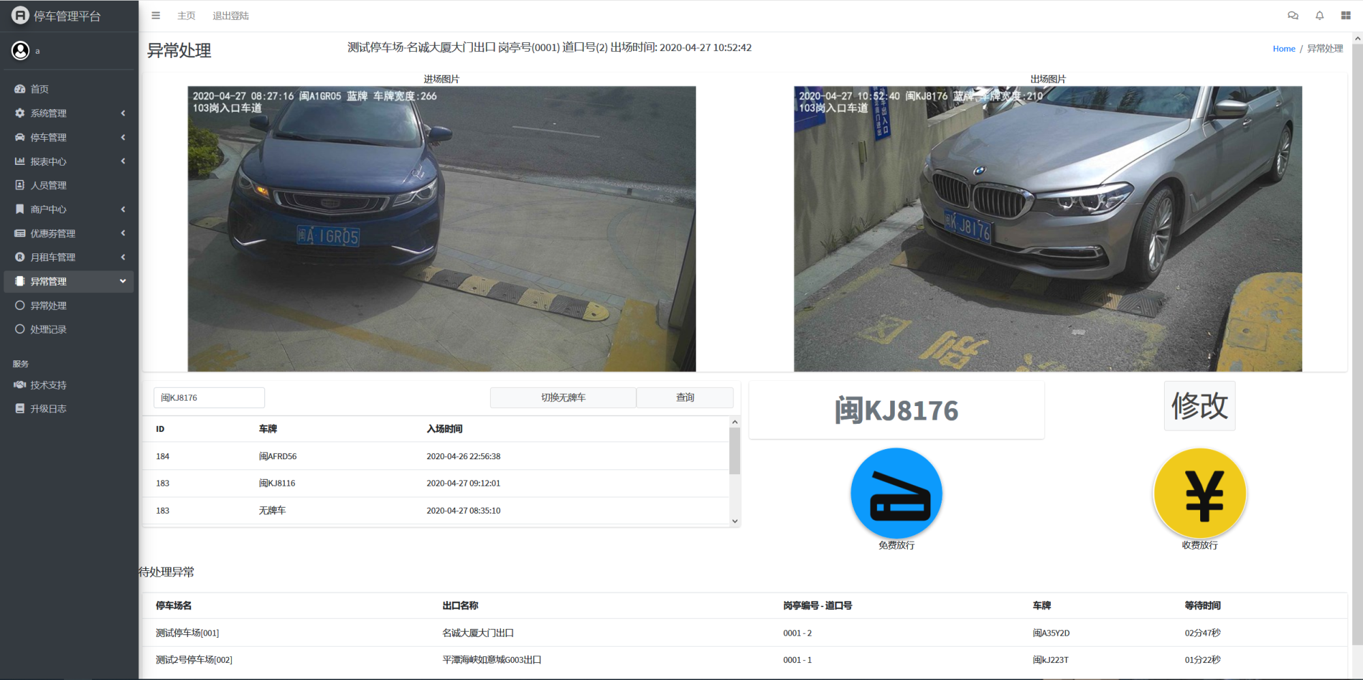Click the grid apps icon at top right
This screenshot has width=1363, height=680.
pos(1345,16)
